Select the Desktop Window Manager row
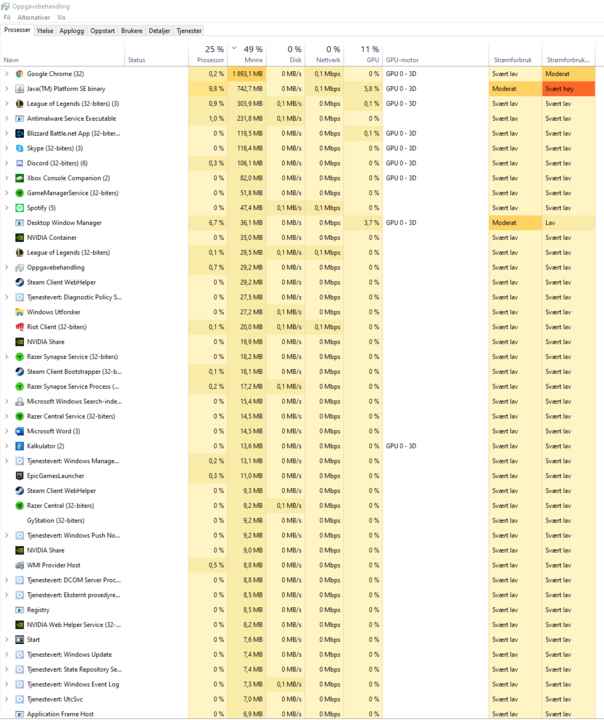 (299, 223)
